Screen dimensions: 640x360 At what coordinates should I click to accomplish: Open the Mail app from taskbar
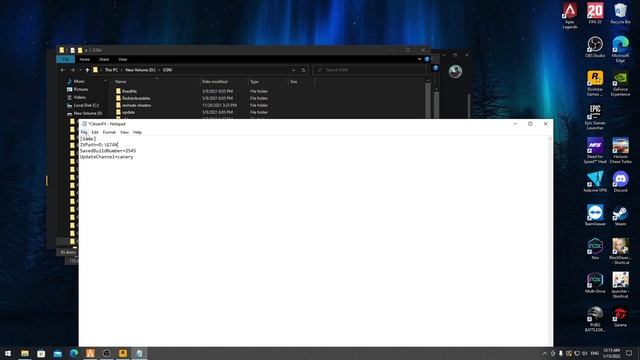pos(58,353)
